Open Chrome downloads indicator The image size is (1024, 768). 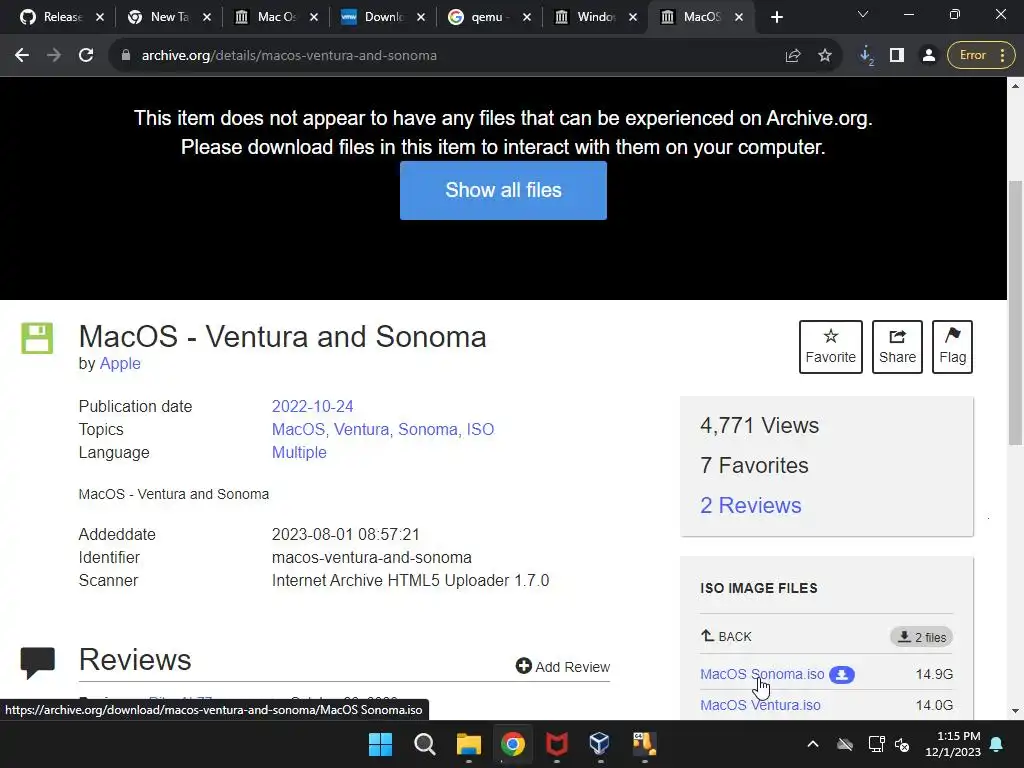pos(866,56)
